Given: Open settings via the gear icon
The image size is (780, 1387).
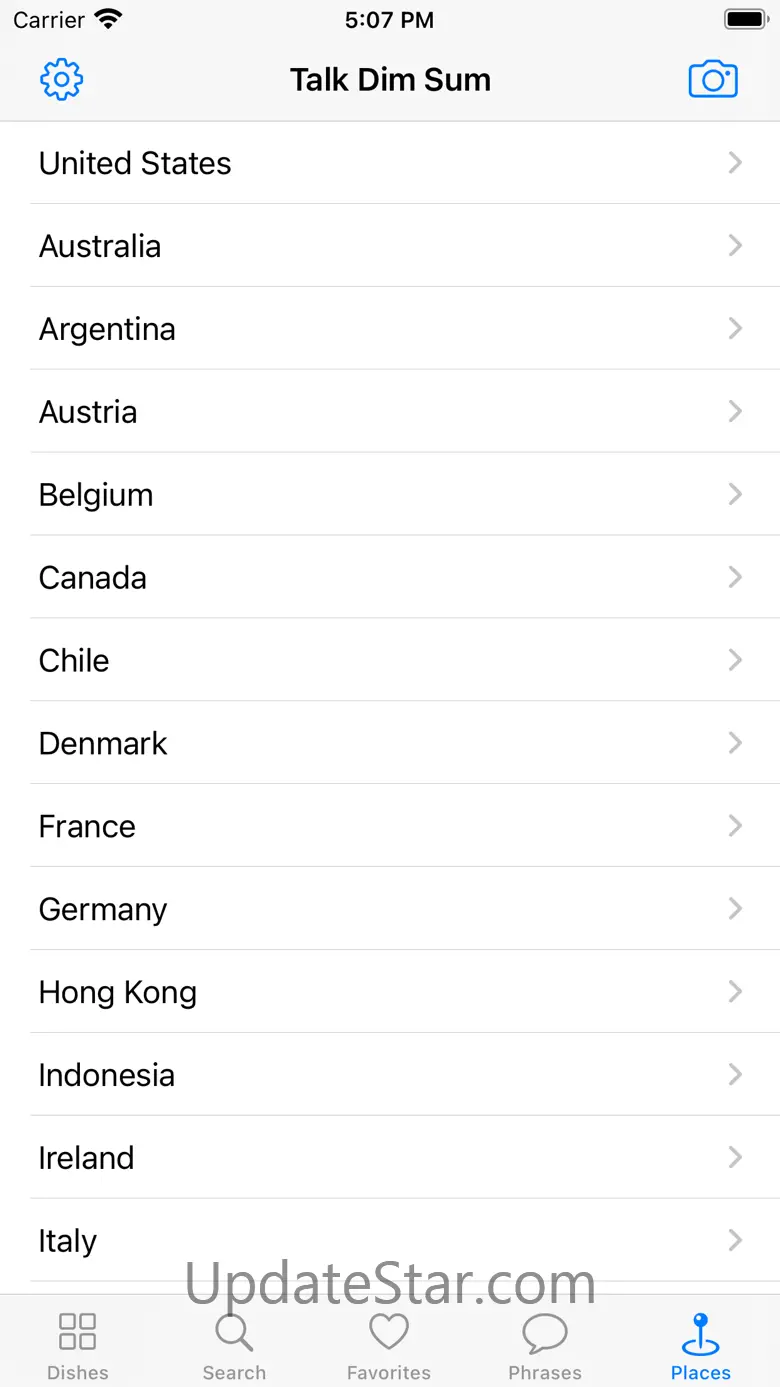Looking at the screenshot, I should coord(61,80).
